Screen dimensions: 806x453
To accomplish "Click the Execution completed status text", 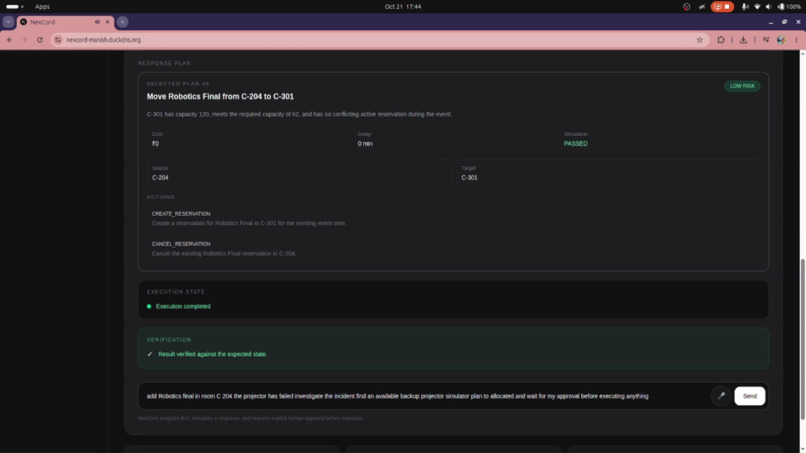I will click(183, 306).
